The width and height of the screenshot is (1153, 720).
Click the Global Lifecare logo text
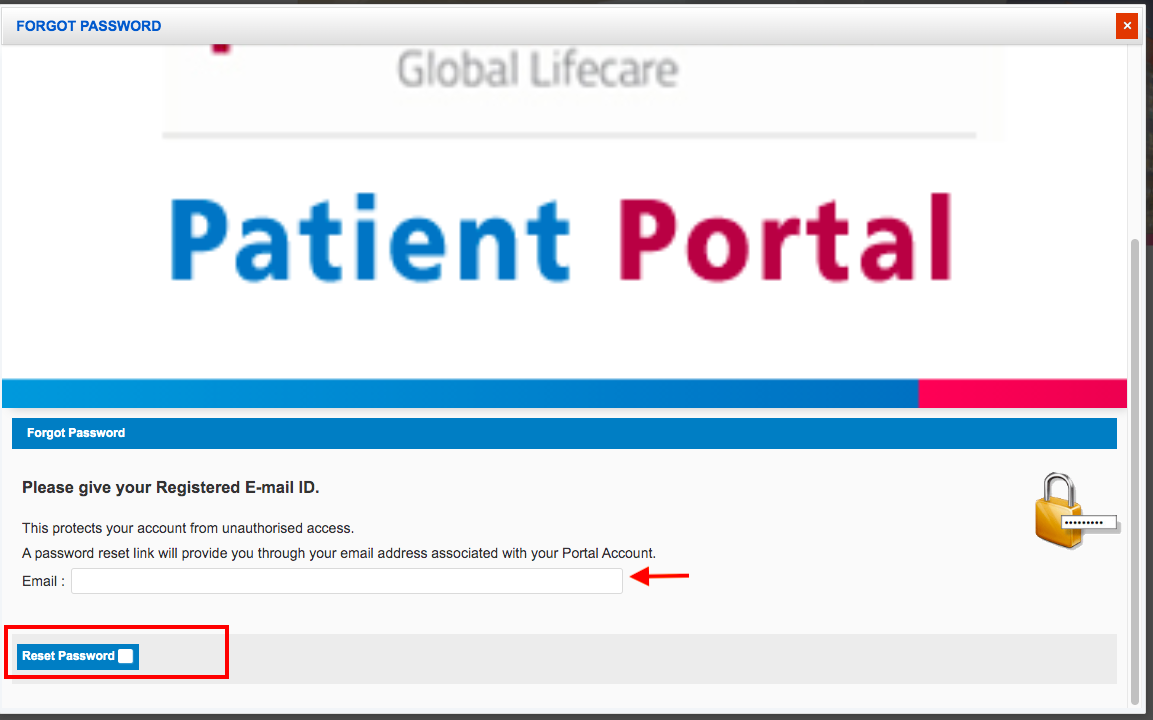[538, 71]
